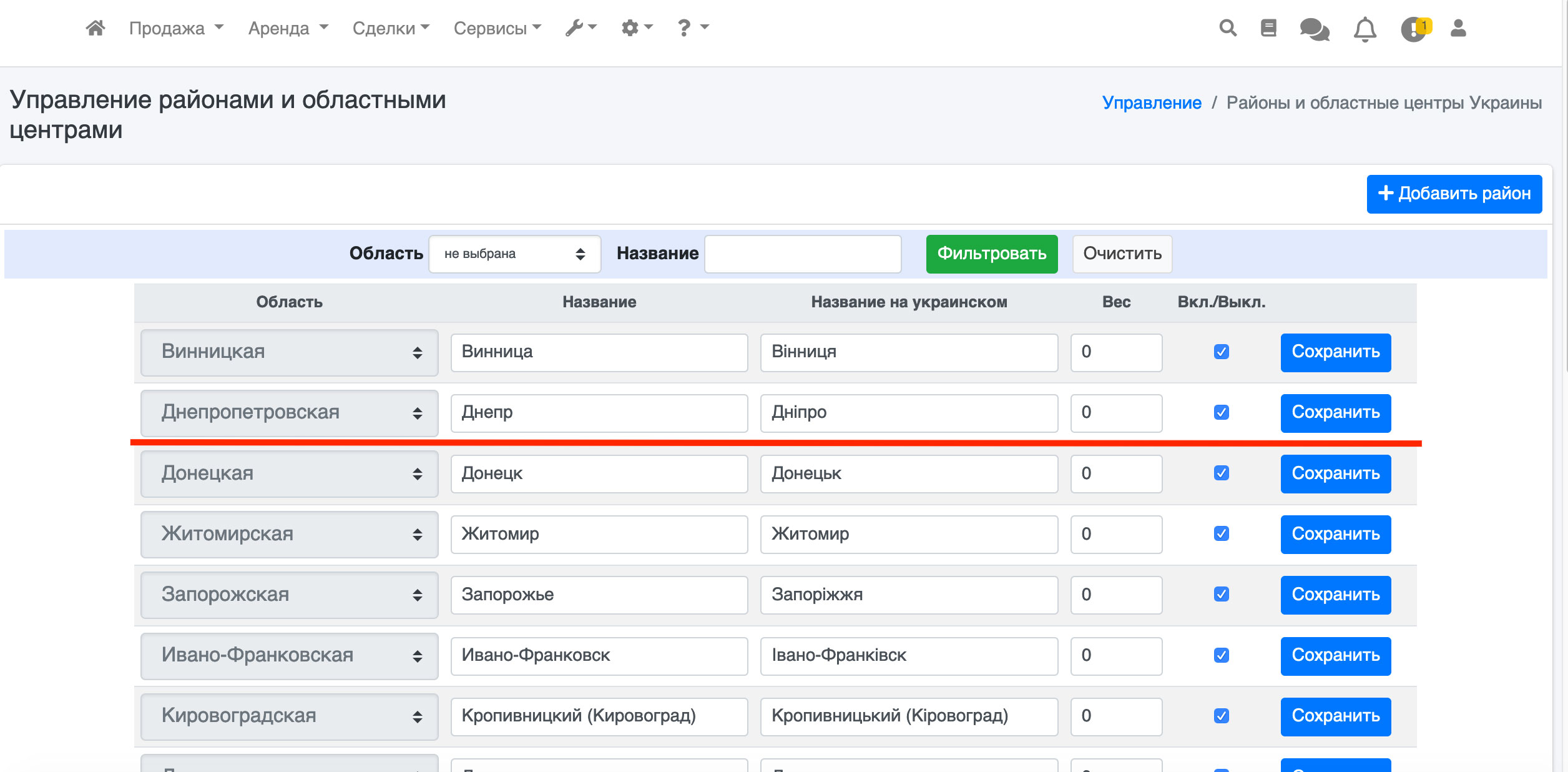The height and width of the screenshot is (772, 1568).
Task: Click the green Фильтровать button
Action: (991, 254)
